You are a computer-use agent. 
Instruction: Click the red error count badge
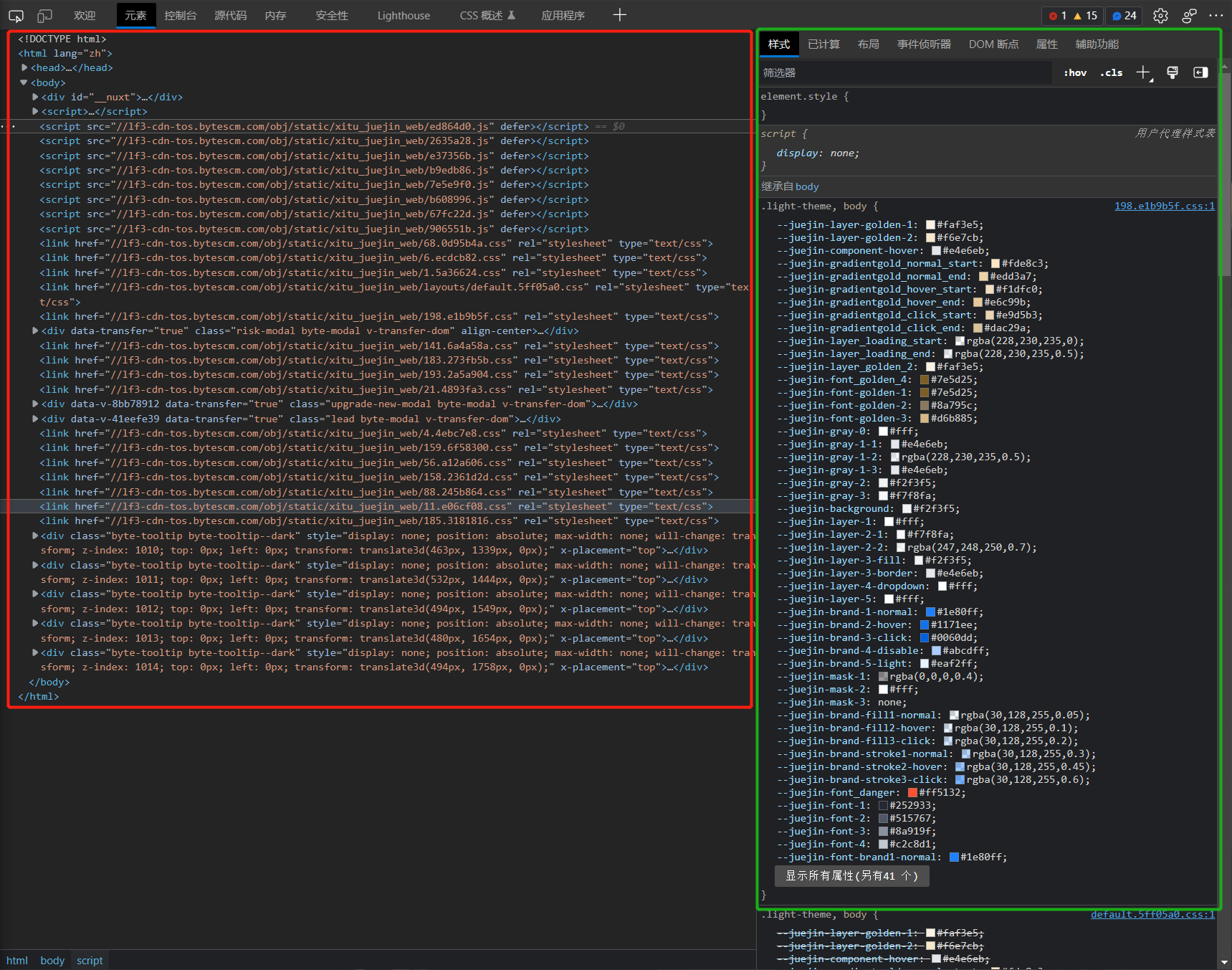click(x=1057, y=16)
